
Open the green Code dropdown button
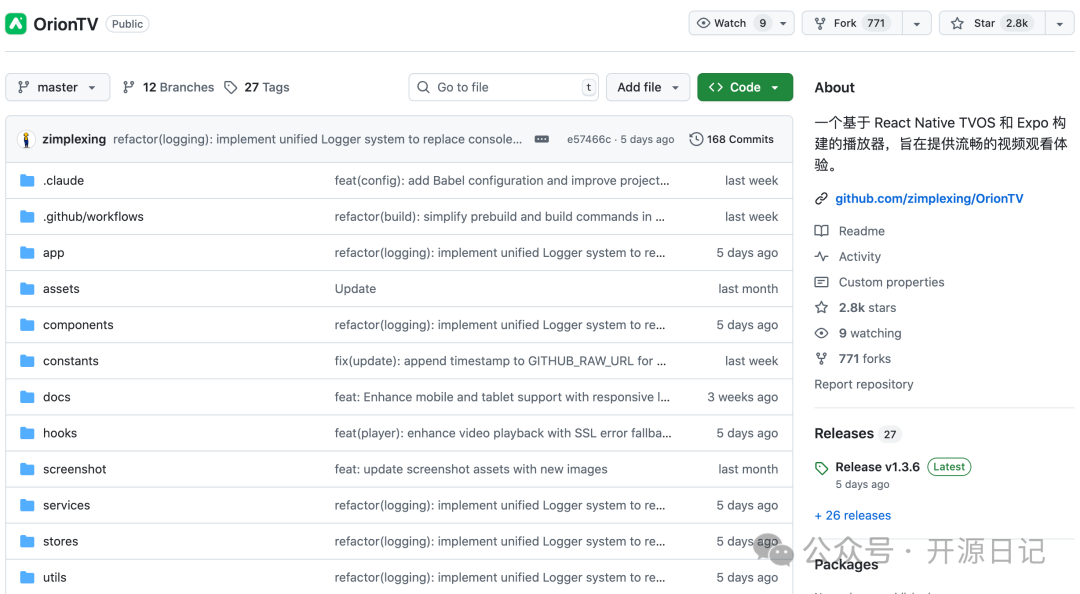coord(745,88)
